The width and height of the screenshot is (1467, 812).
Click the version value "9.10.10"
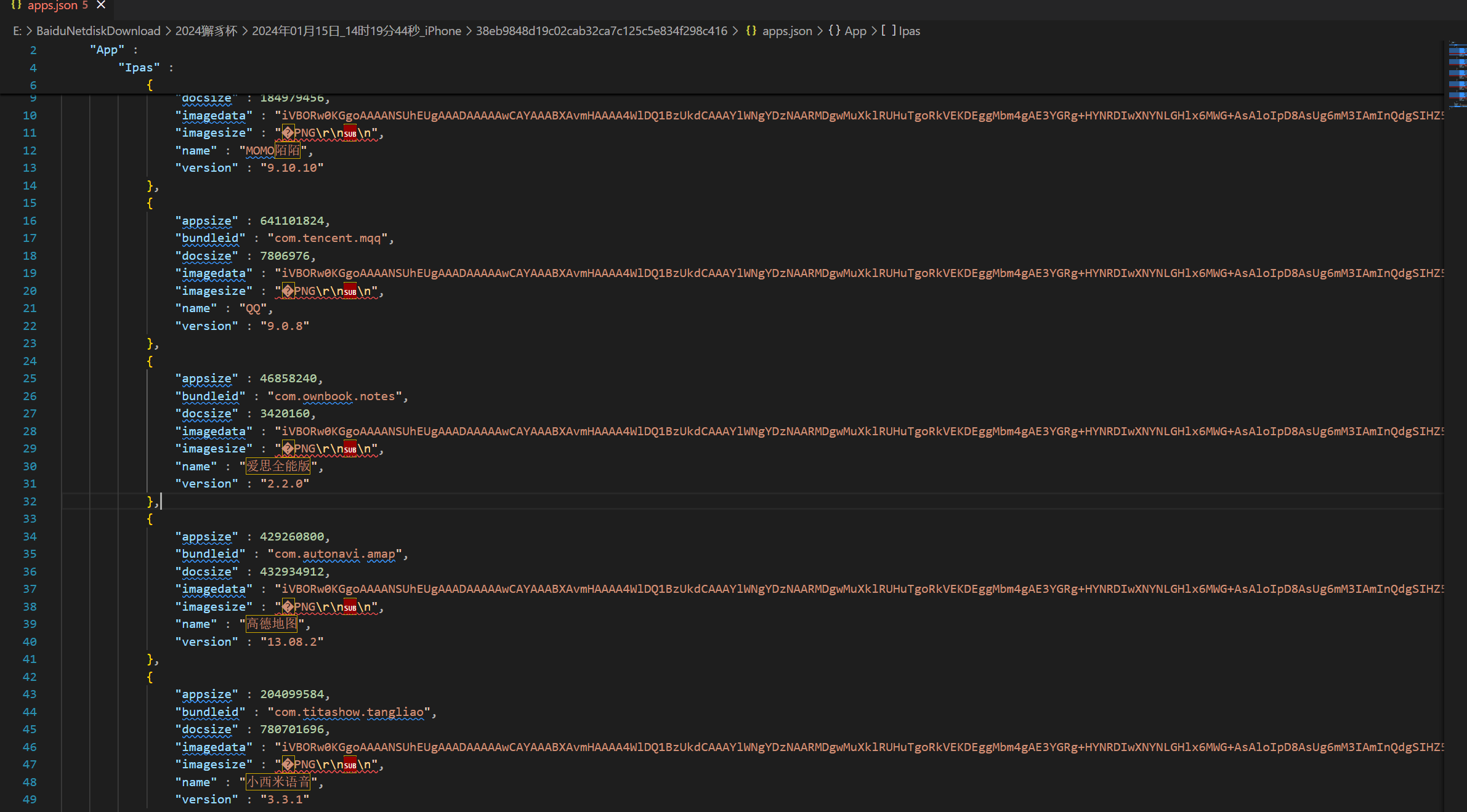tap(292, 168)
